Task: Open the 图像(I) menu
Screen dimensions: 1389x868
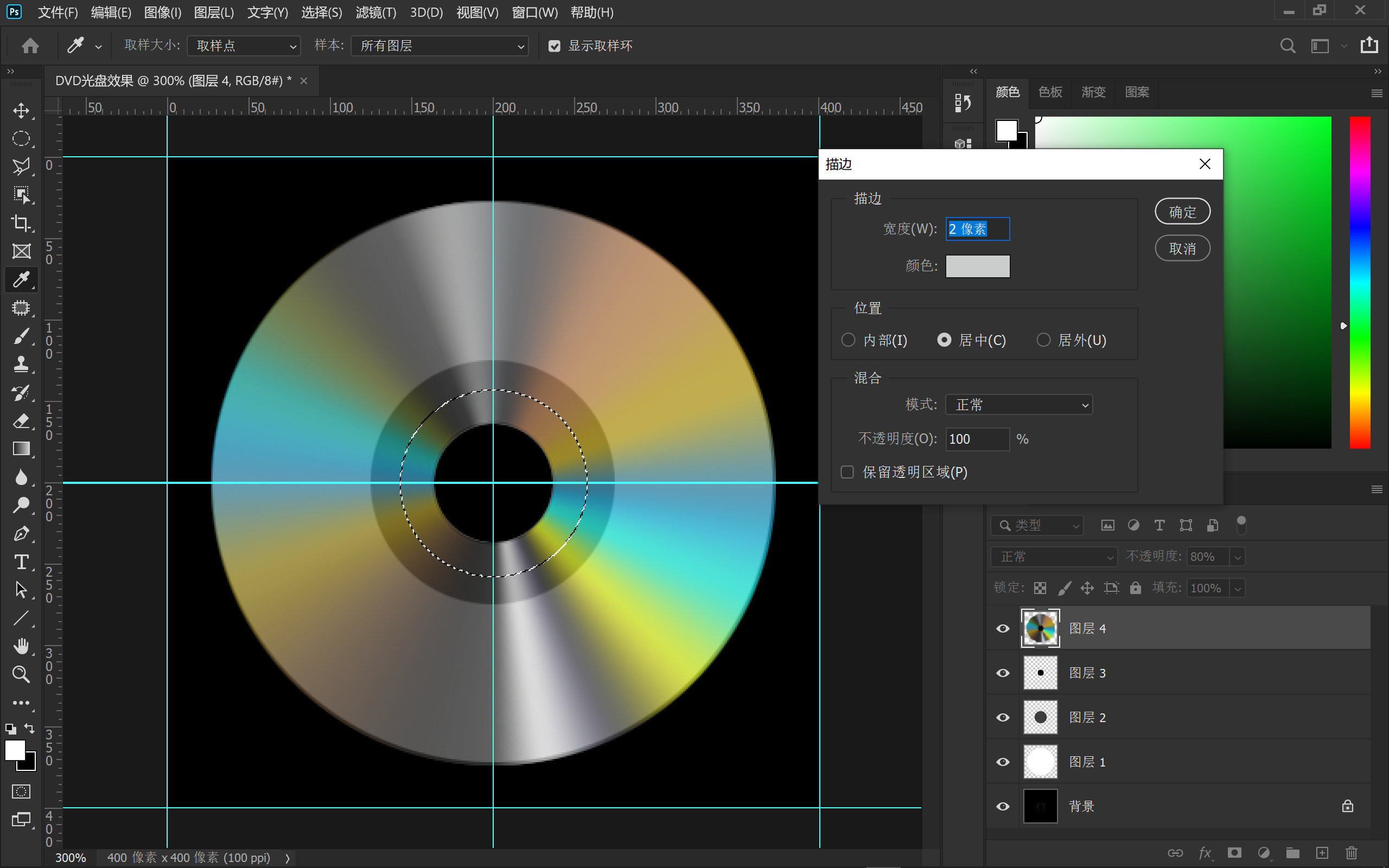Action: (162, 12)
